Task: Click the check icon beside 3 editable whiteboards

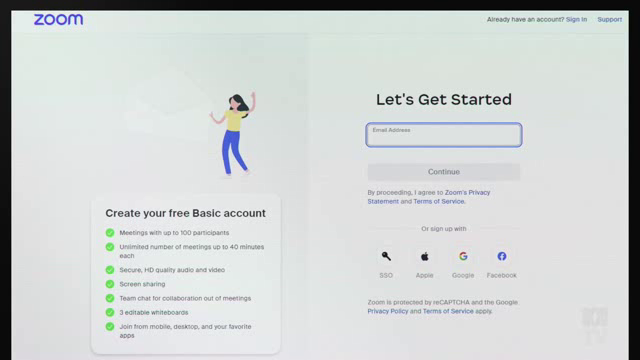Action: (110, 313)
